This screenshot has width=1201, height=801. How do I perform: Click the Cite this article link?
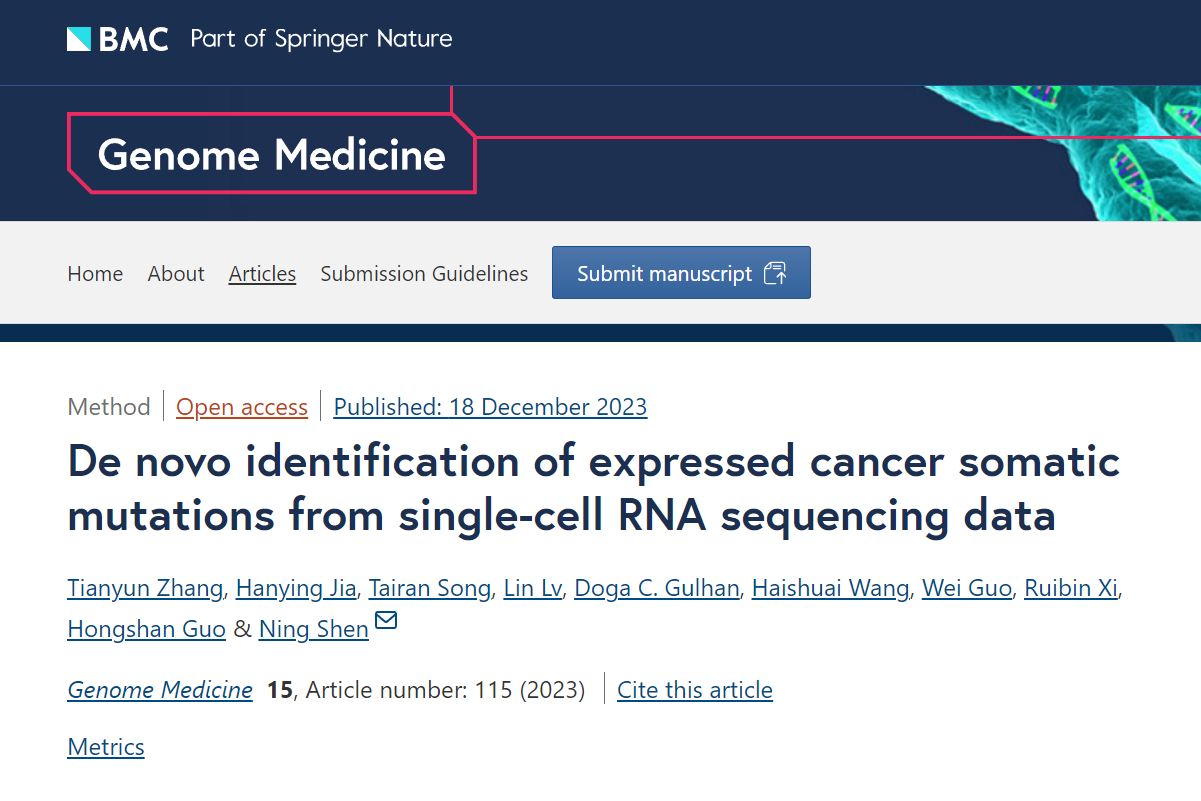[x=695, y=690]
